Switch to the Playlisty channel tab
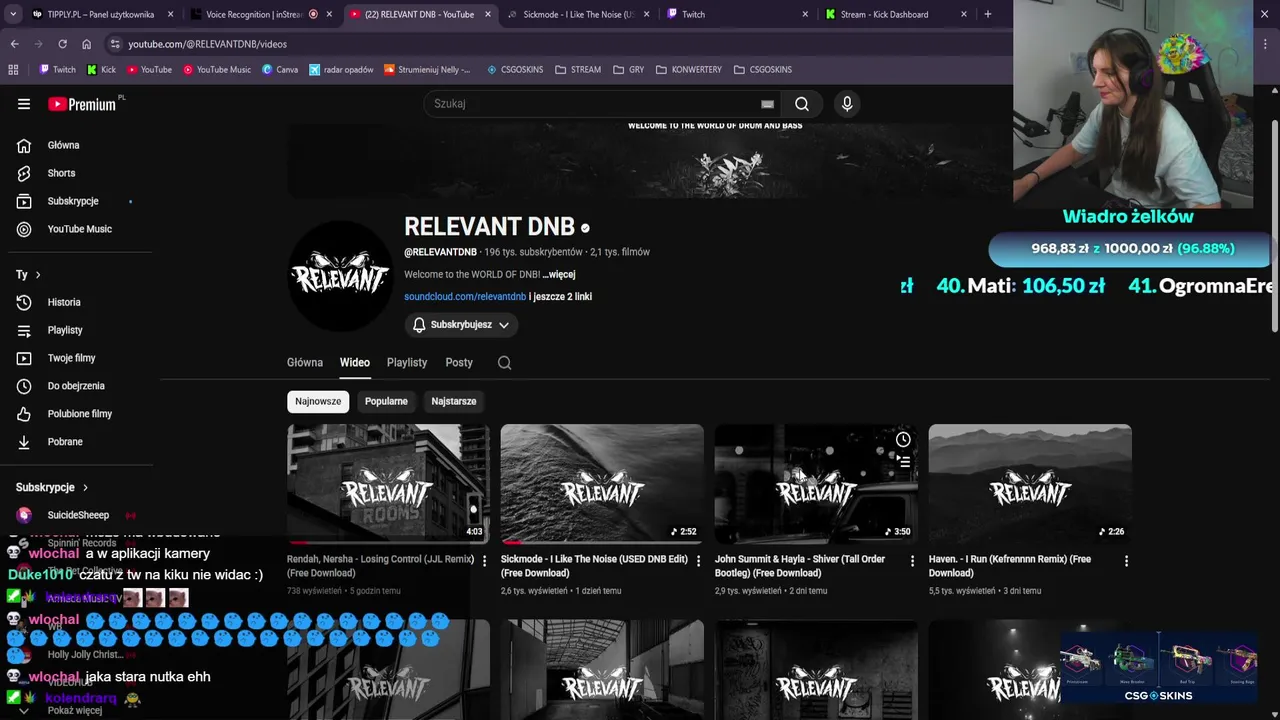The width and height of the screenshot is (1280, 720). [x=407, y=363]
